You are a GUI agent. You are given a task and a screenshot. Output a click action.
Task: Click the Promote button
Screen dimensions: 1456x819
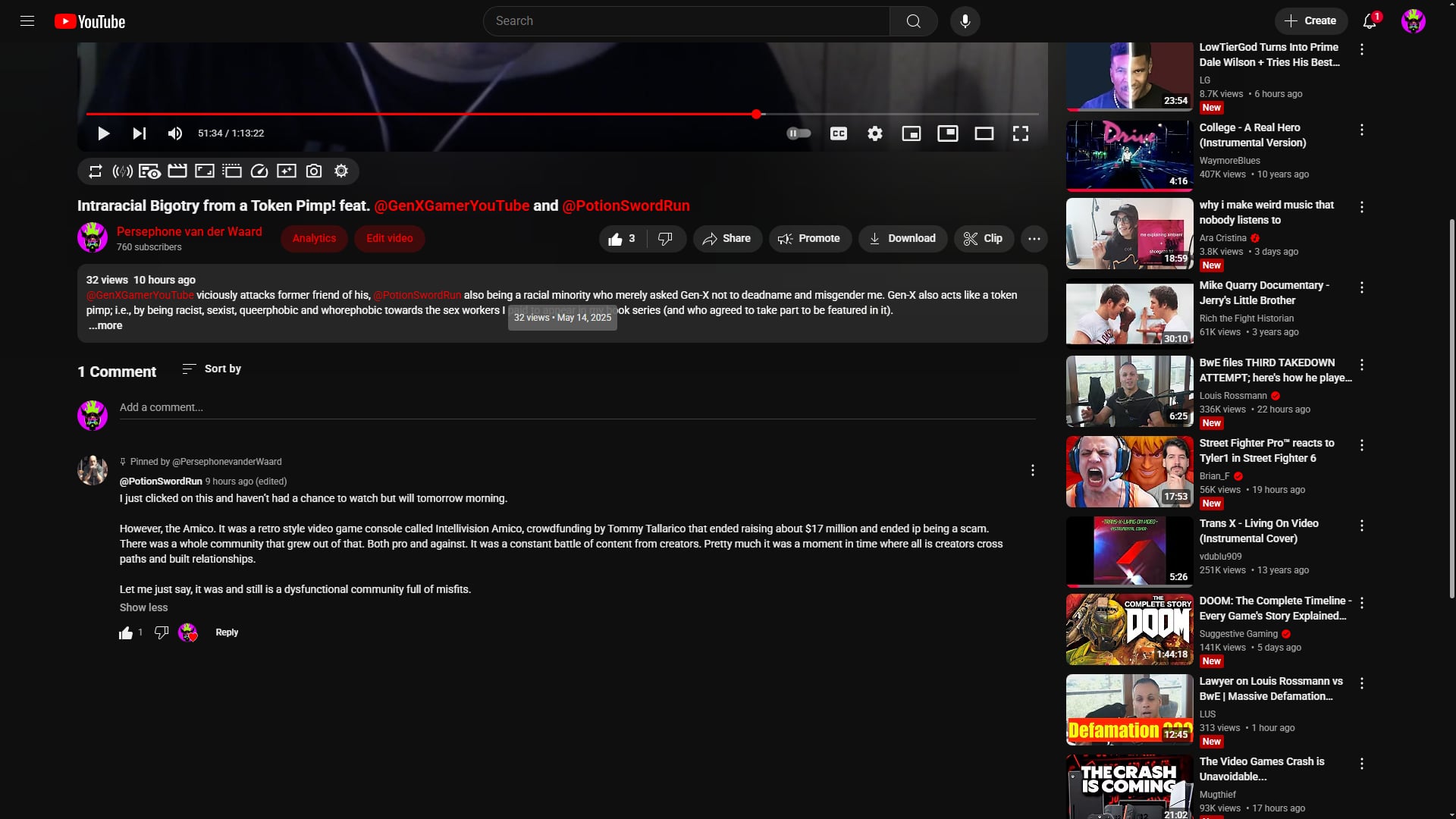[810, 239]
